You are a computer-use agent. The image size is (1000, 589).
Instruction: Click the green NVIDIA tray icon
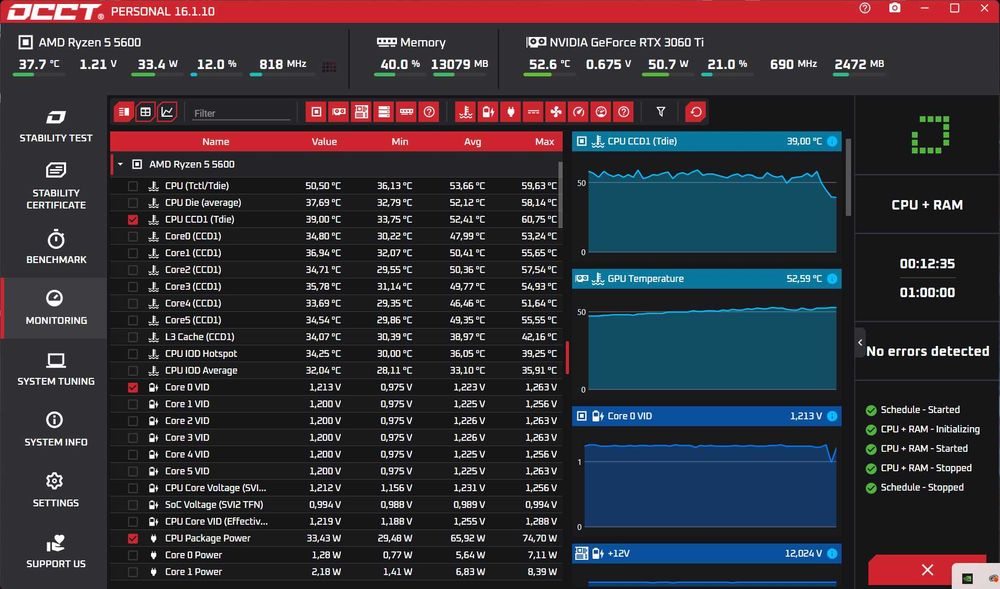pos(967,579)
